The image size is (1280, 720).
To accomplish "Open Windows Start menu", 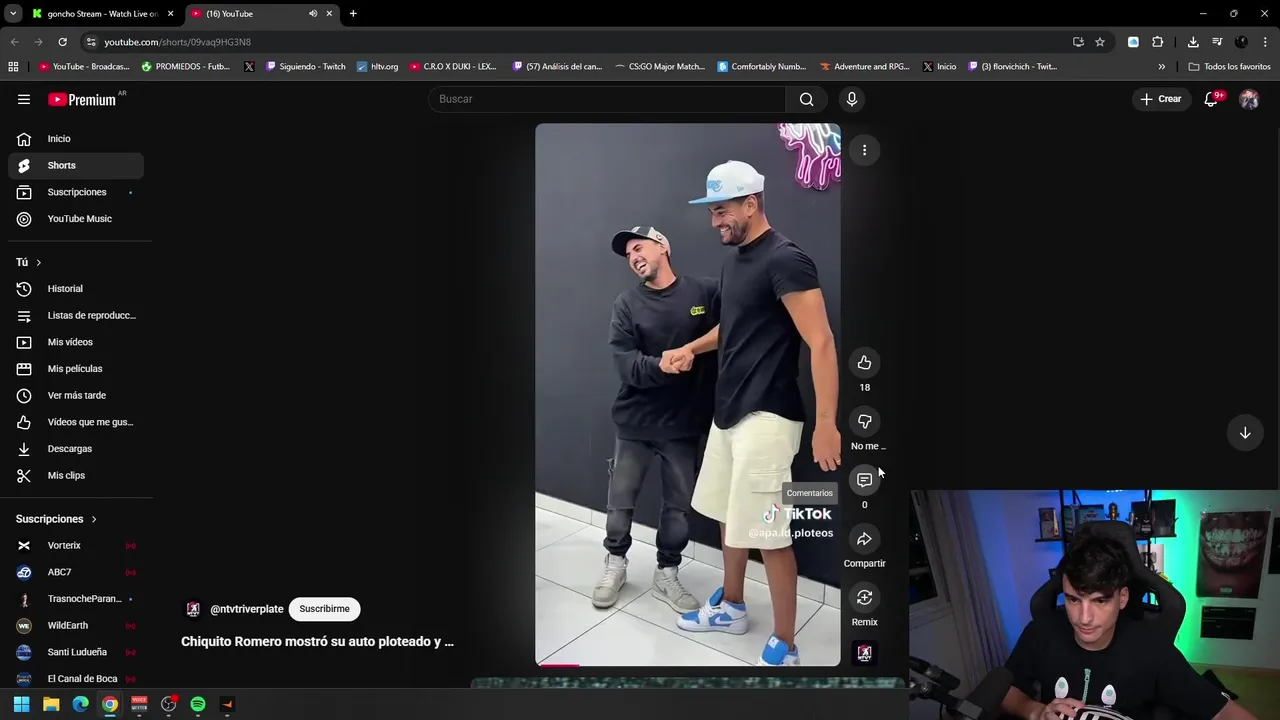I will tap(21, 705).
